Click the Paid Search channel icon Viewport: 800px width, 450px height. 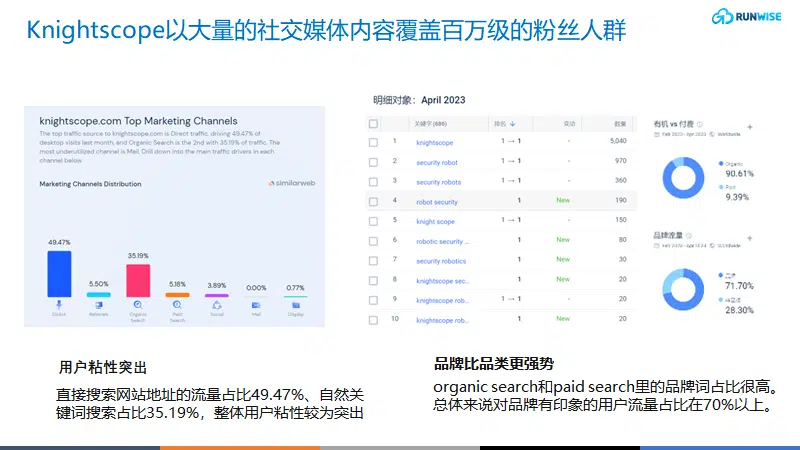click(177, 305)
